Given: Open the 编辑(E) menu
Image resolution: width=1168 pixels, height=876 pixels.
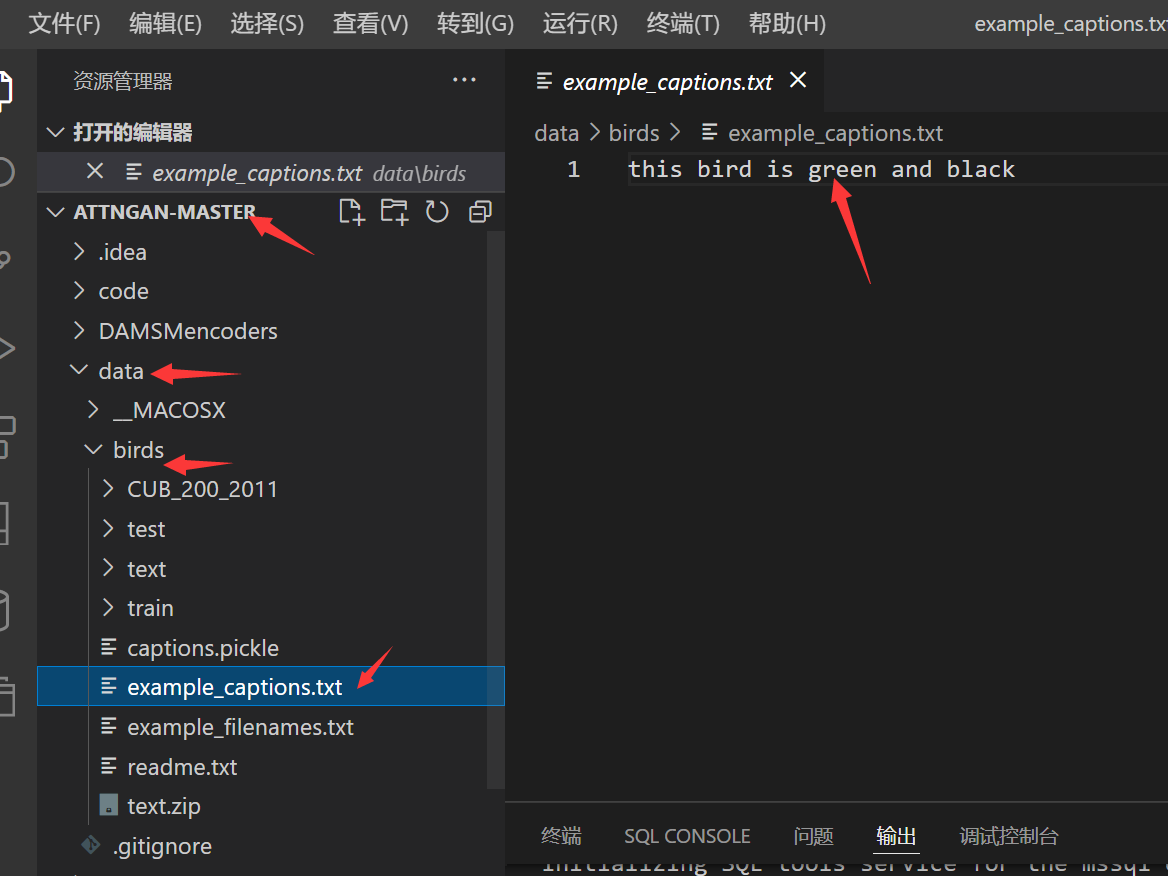Looking at the screenshot, I should (x=165, y=24).
